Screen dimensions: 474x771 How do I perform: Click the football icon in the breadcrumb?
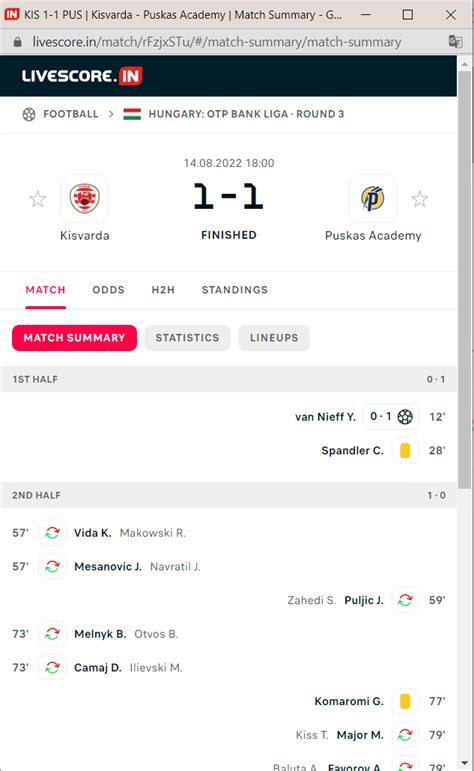click(29, 114)
